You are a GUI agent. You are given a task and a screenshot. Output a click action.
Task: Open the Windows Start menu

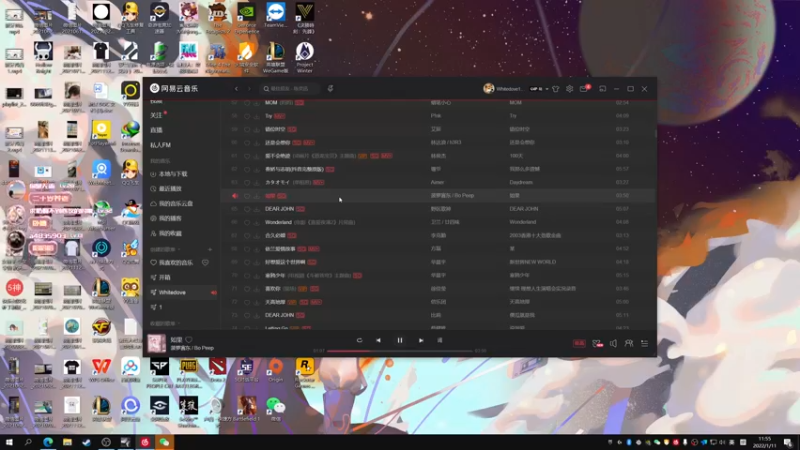click(9, 442)
